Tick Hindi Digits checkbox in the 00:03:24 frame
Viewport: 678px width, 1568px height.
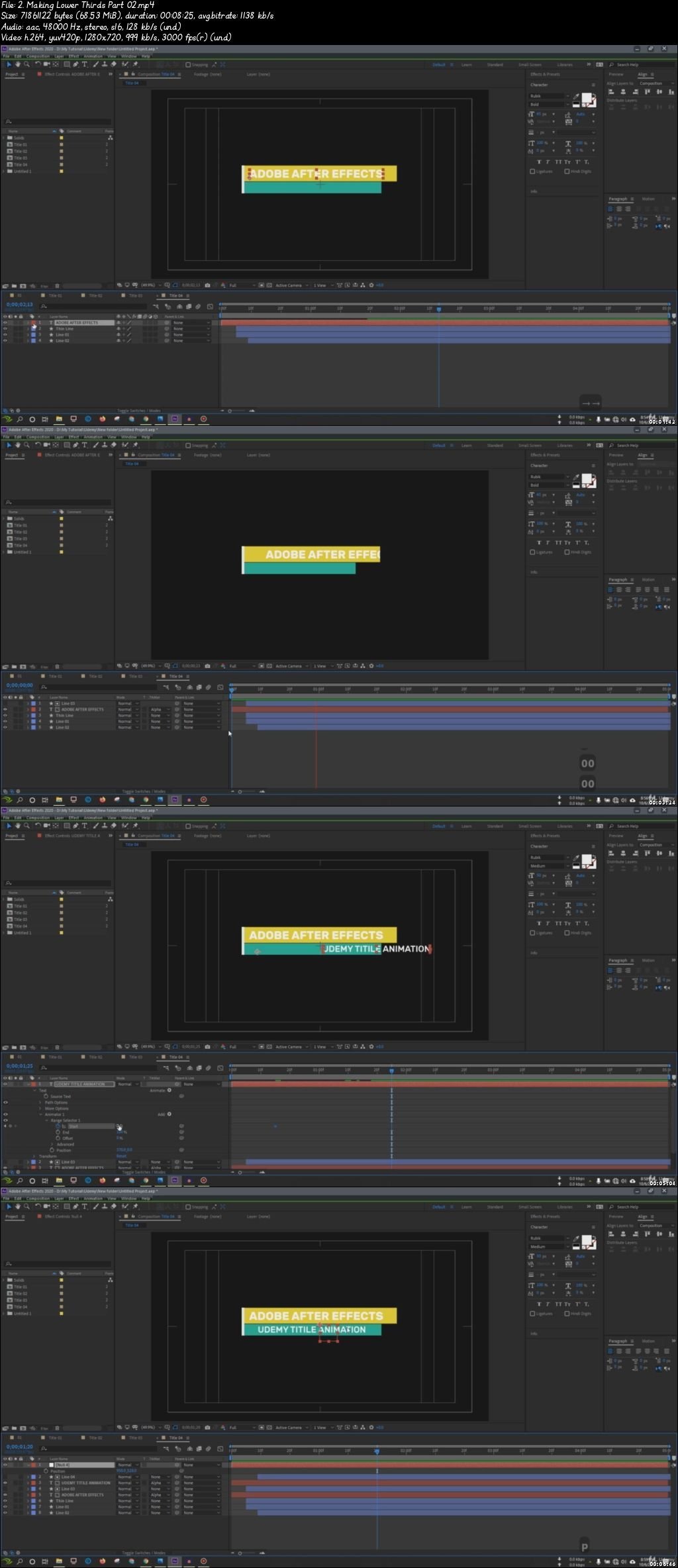(x=567, y=552)
